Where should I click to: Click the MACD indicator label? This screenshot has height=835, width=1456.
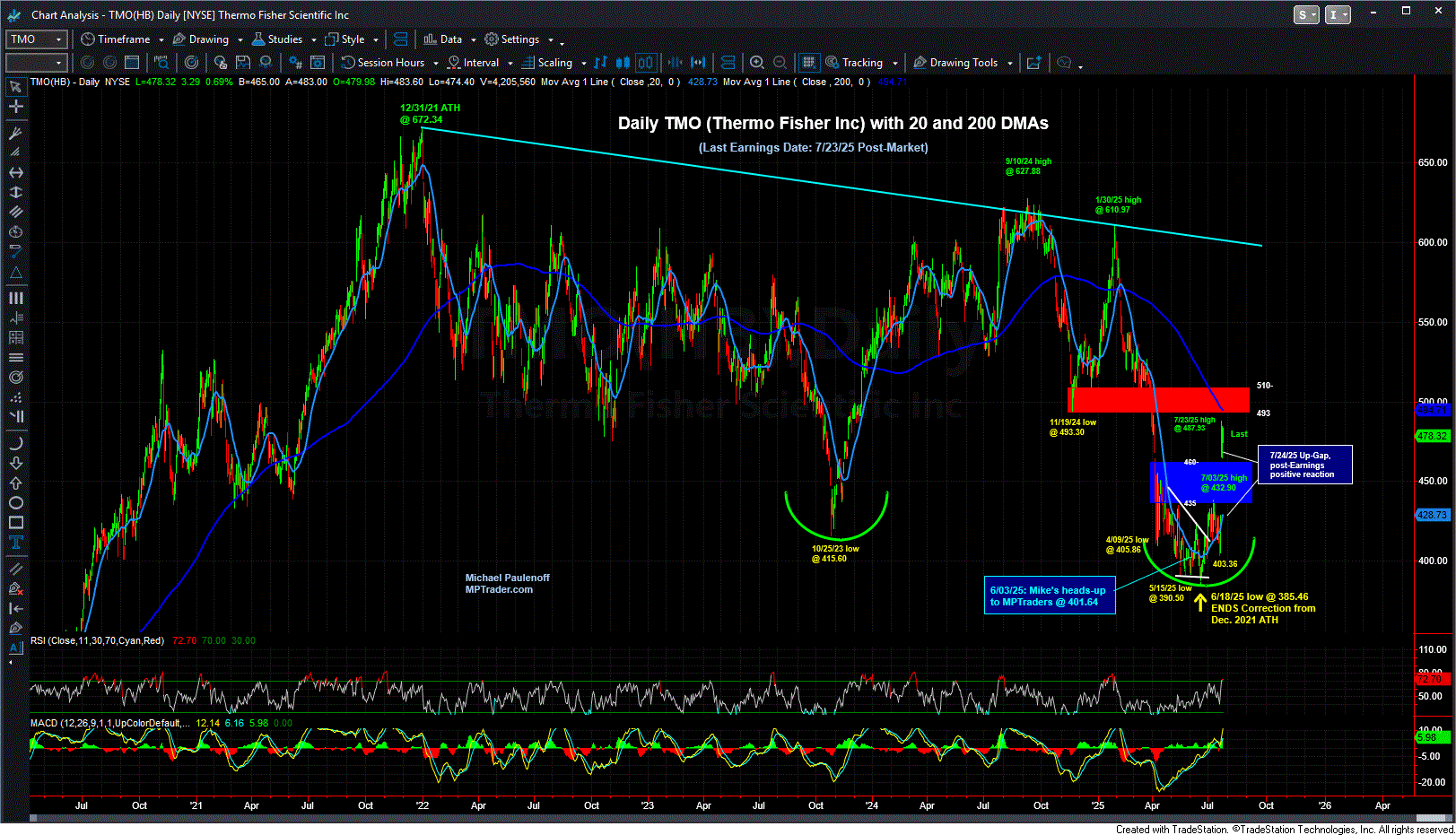tap(110, 723)
